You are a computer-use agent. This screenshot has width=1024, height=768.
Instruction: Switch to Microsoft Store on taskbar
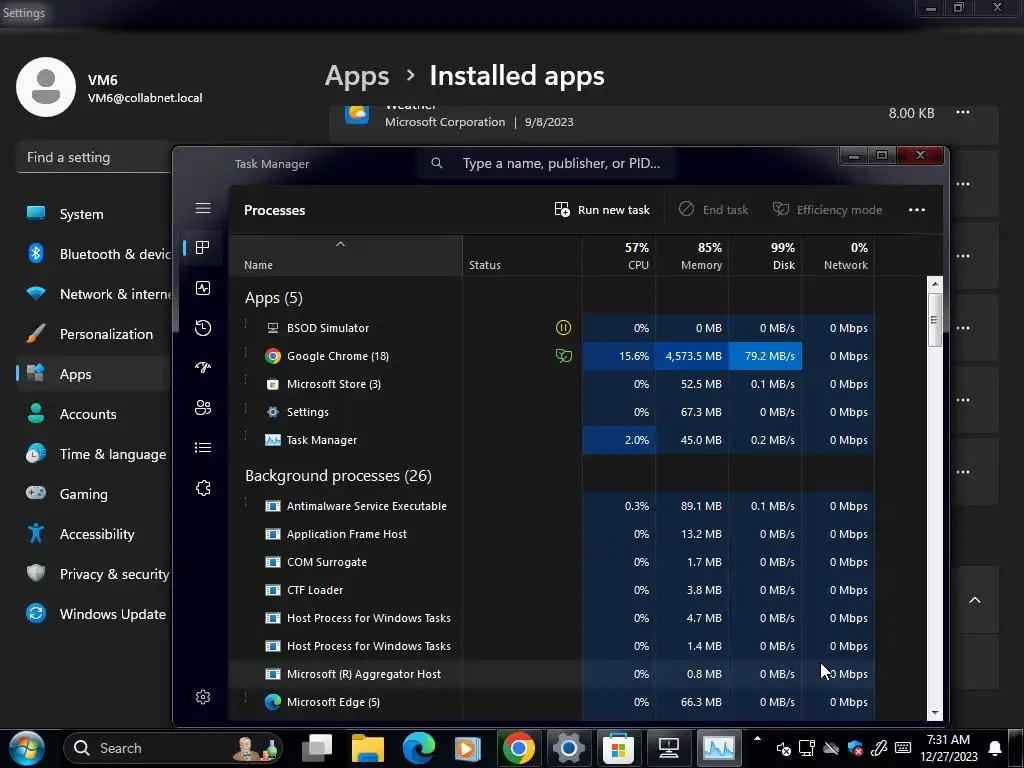click(x=618, y=748)
